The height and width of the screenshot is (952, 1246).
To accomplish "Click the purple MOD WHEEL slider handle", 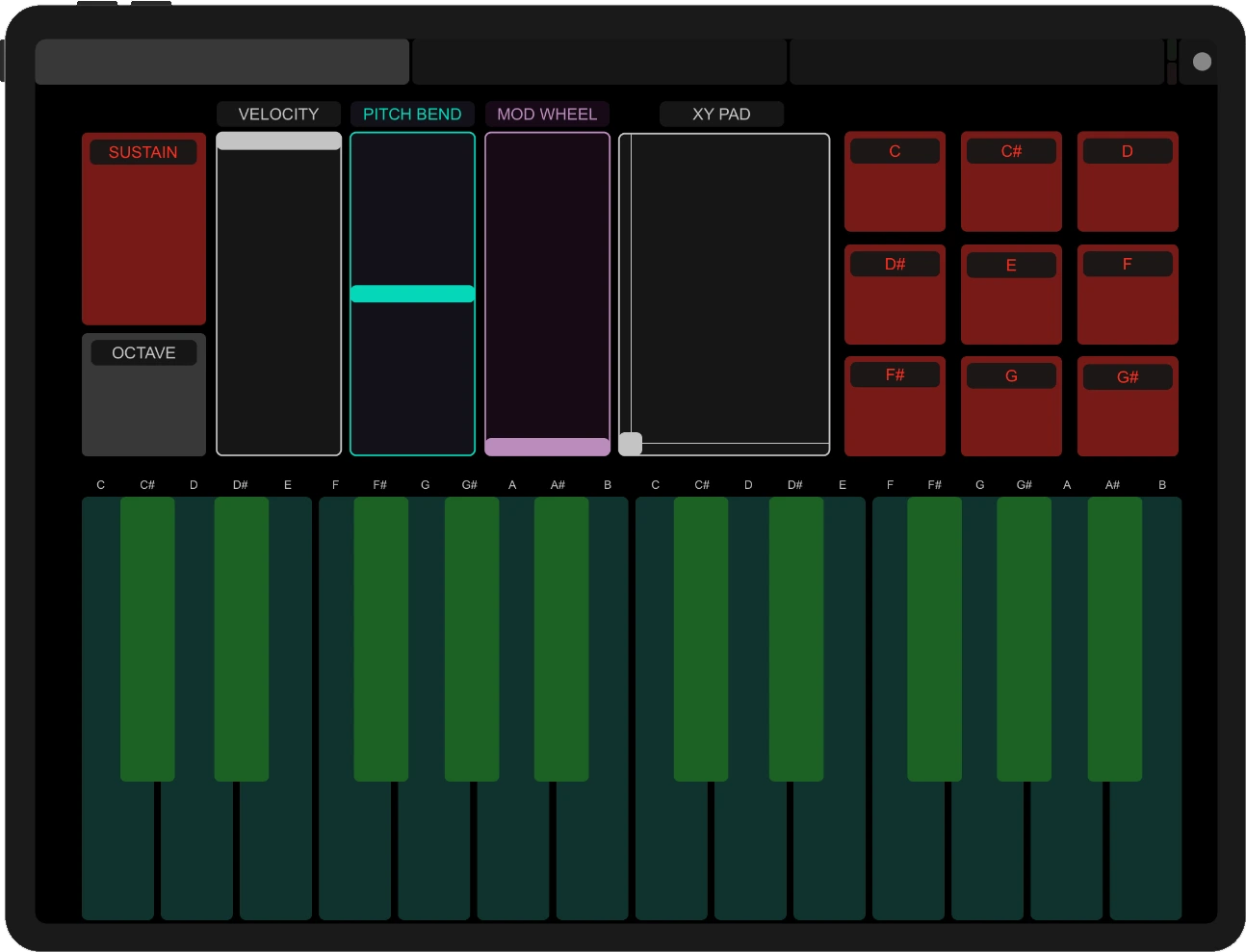I will coord(547,447).
